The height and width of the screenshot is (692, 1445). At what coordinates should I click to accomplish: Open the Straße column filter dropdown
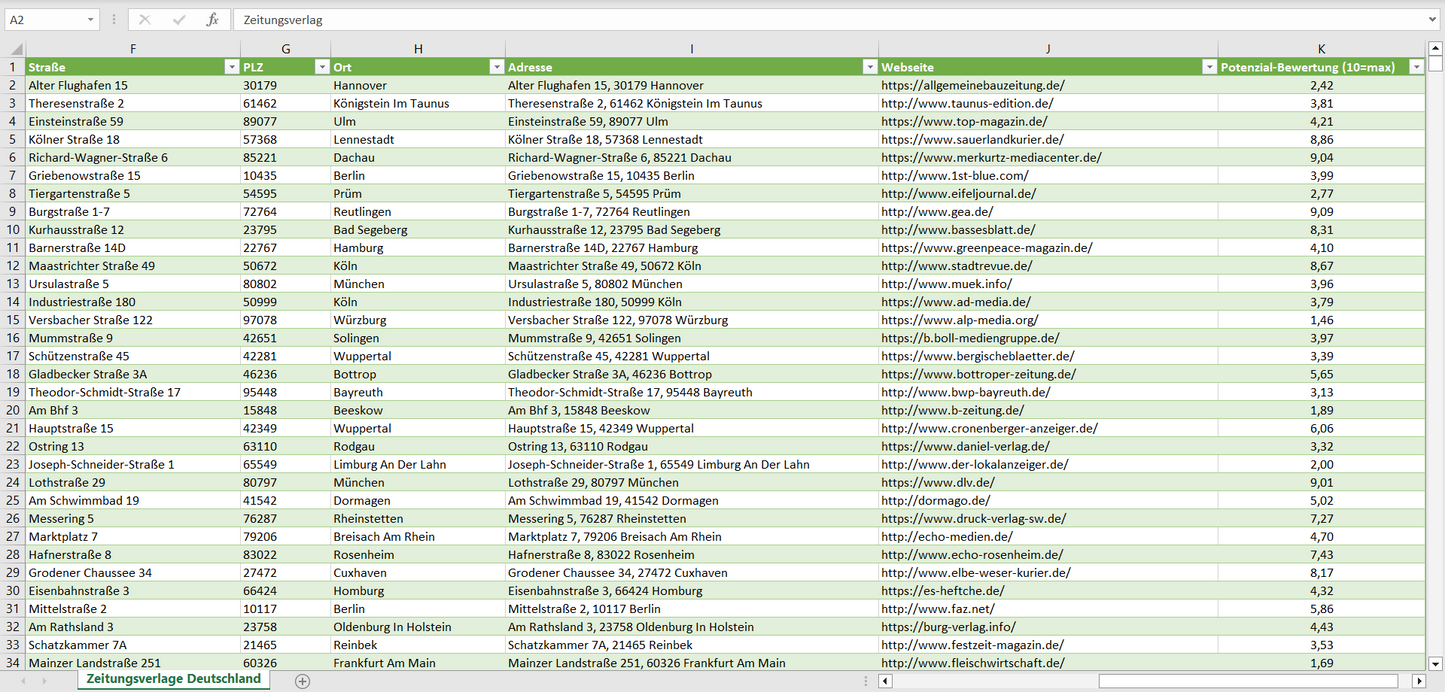231,67
